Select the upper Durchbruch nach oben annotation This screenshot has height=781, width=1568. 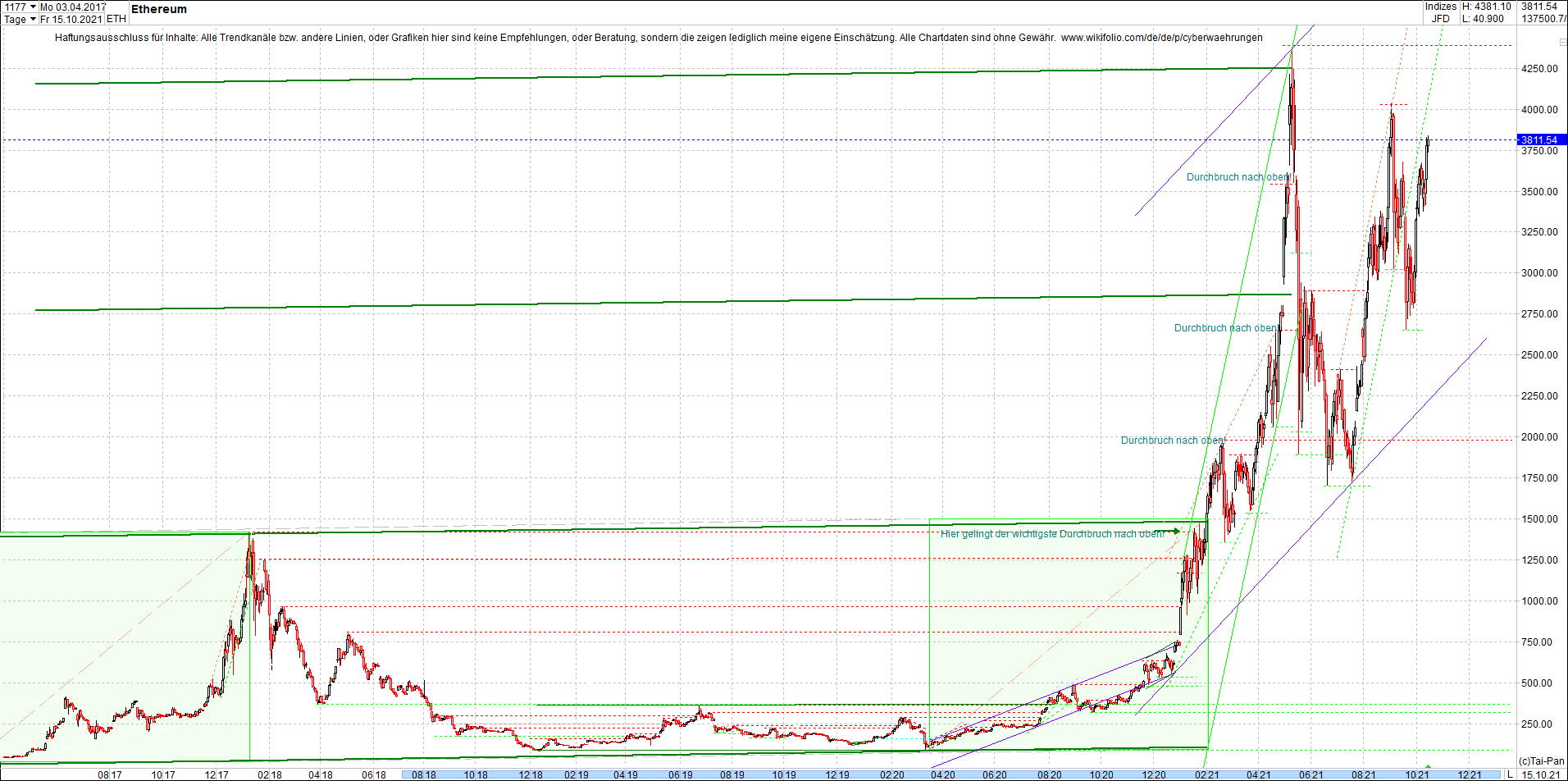coord(1239,177)
